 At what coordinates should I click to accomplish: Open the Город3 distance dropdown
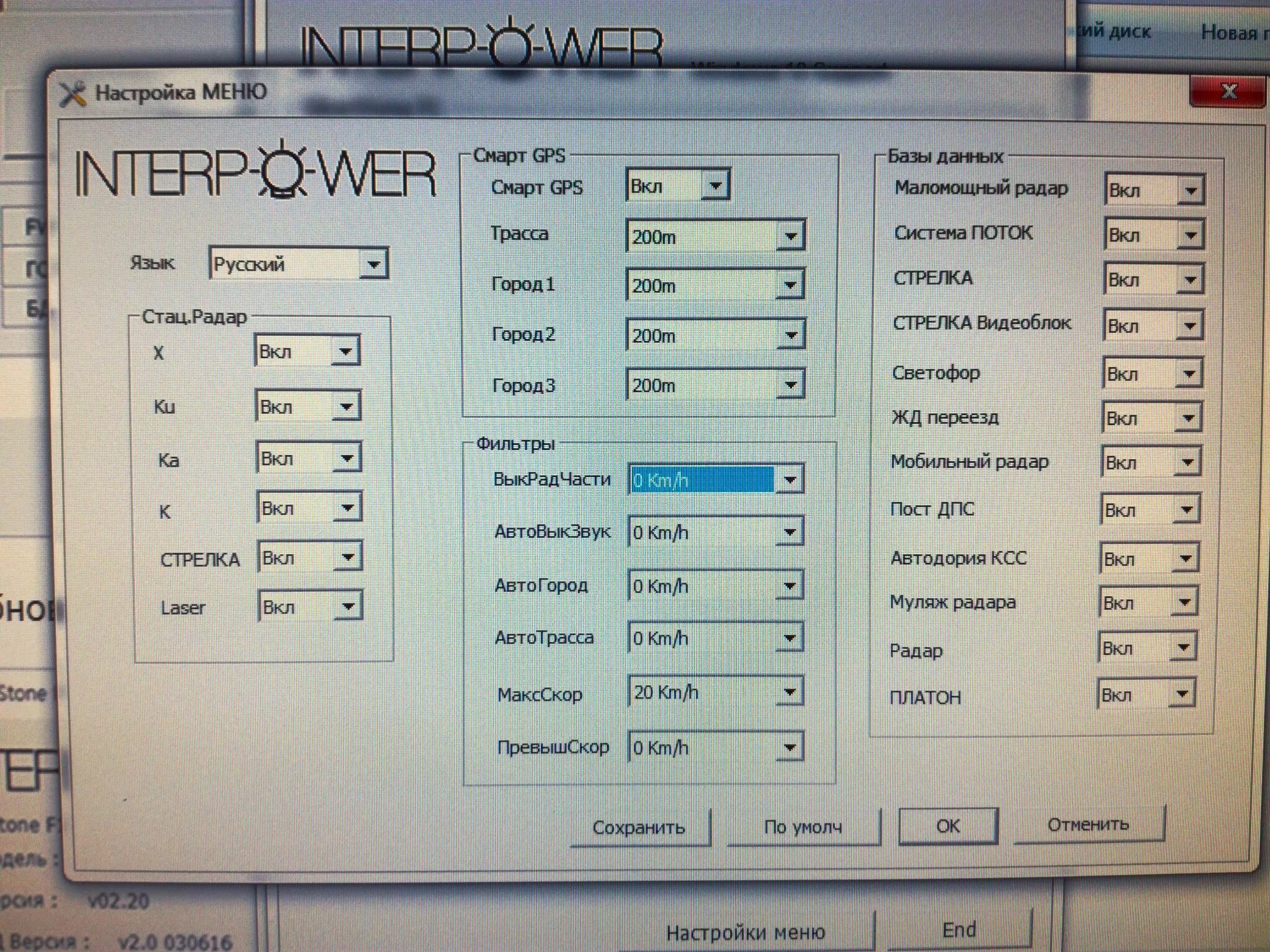point(716,384)
